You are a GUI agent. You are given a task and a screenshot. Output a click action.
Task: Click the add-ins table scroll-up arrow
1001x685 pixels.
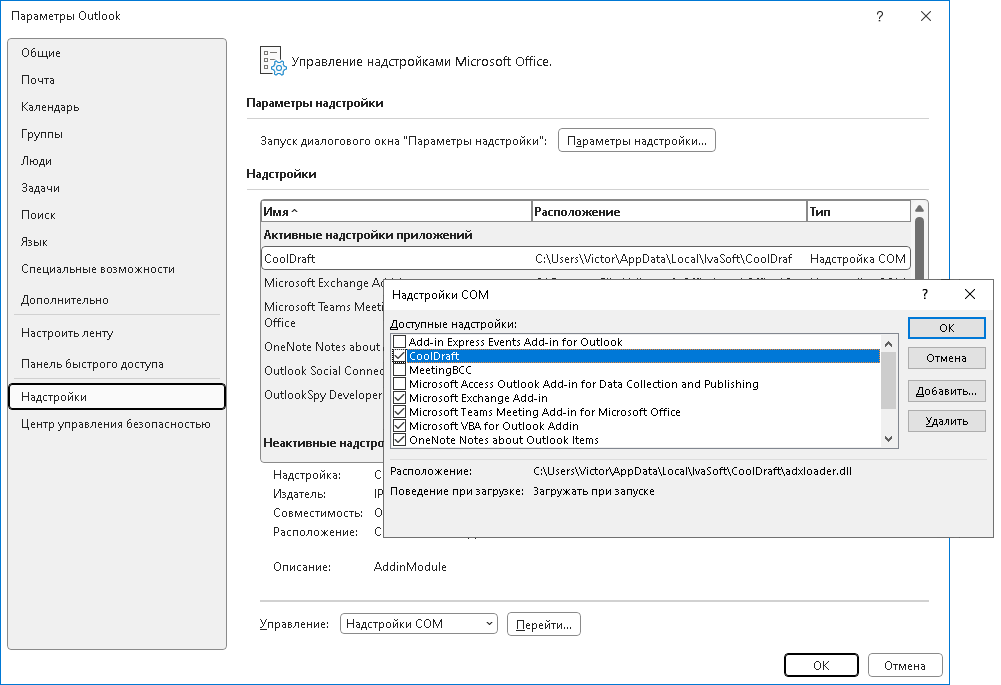(919, 209)
